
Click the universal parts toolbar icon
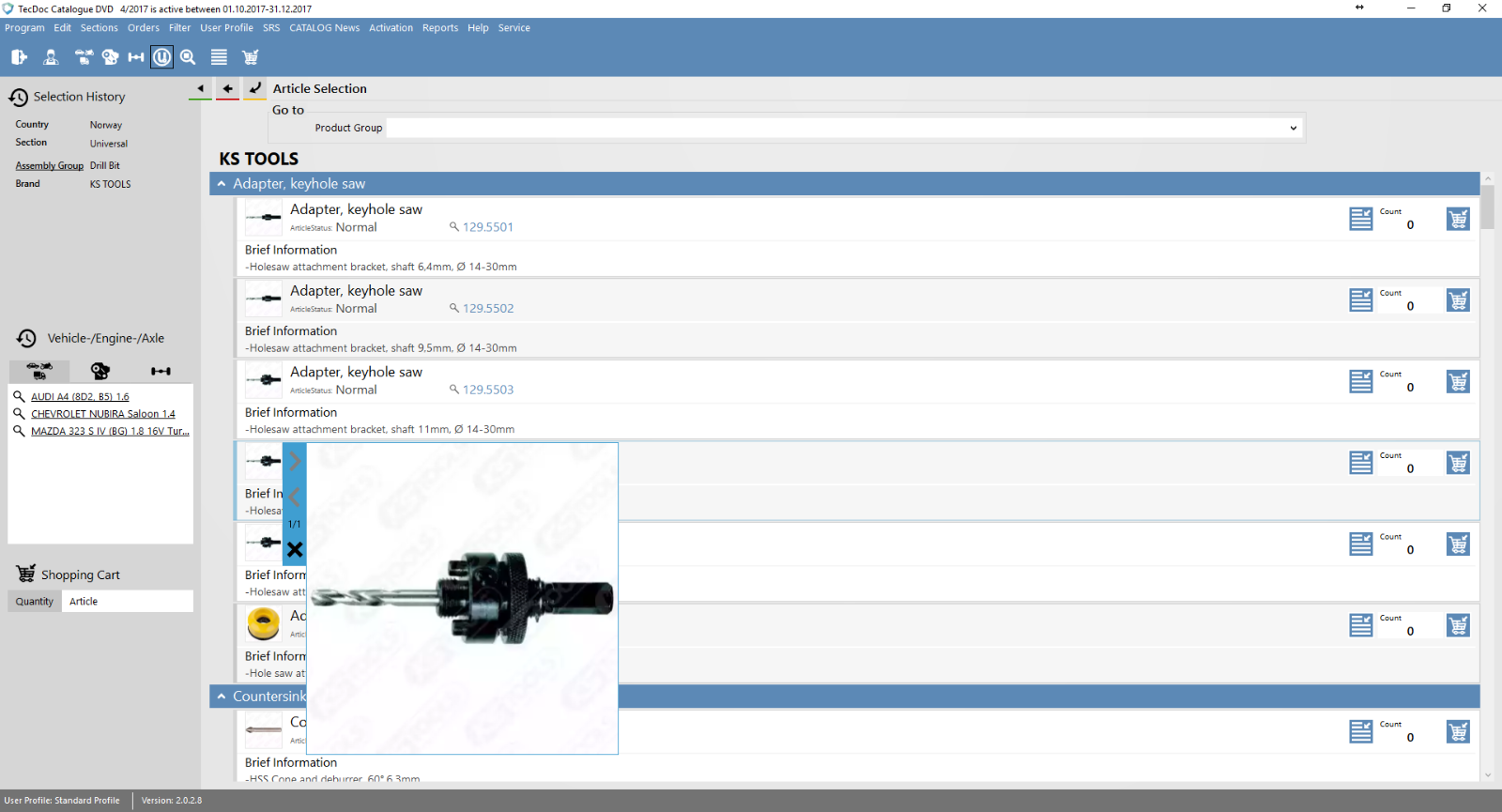coord(162,57)
